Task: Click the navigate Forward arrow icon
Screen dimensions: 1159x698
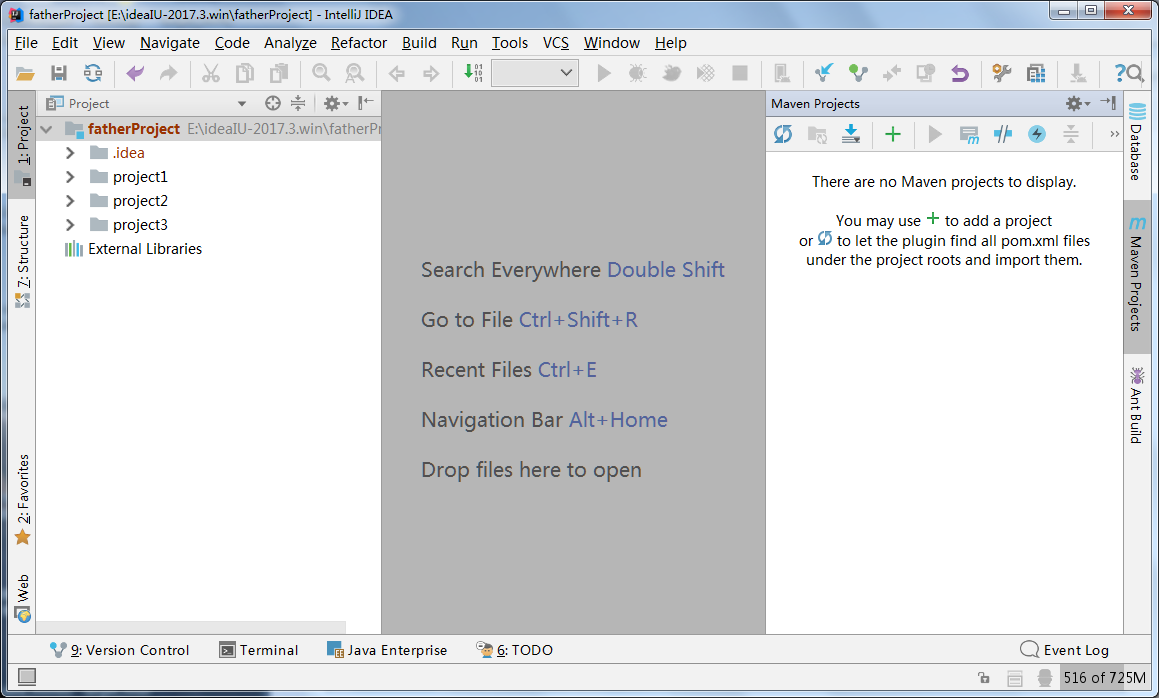Action: click(x=430, y=73)
